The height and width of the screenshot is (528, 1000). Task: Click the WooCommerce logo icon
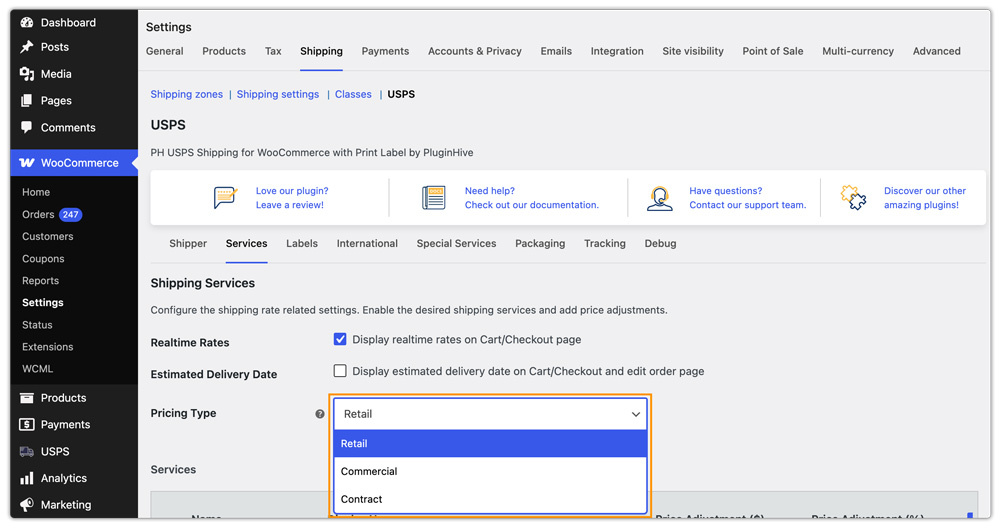click(27, 163)
